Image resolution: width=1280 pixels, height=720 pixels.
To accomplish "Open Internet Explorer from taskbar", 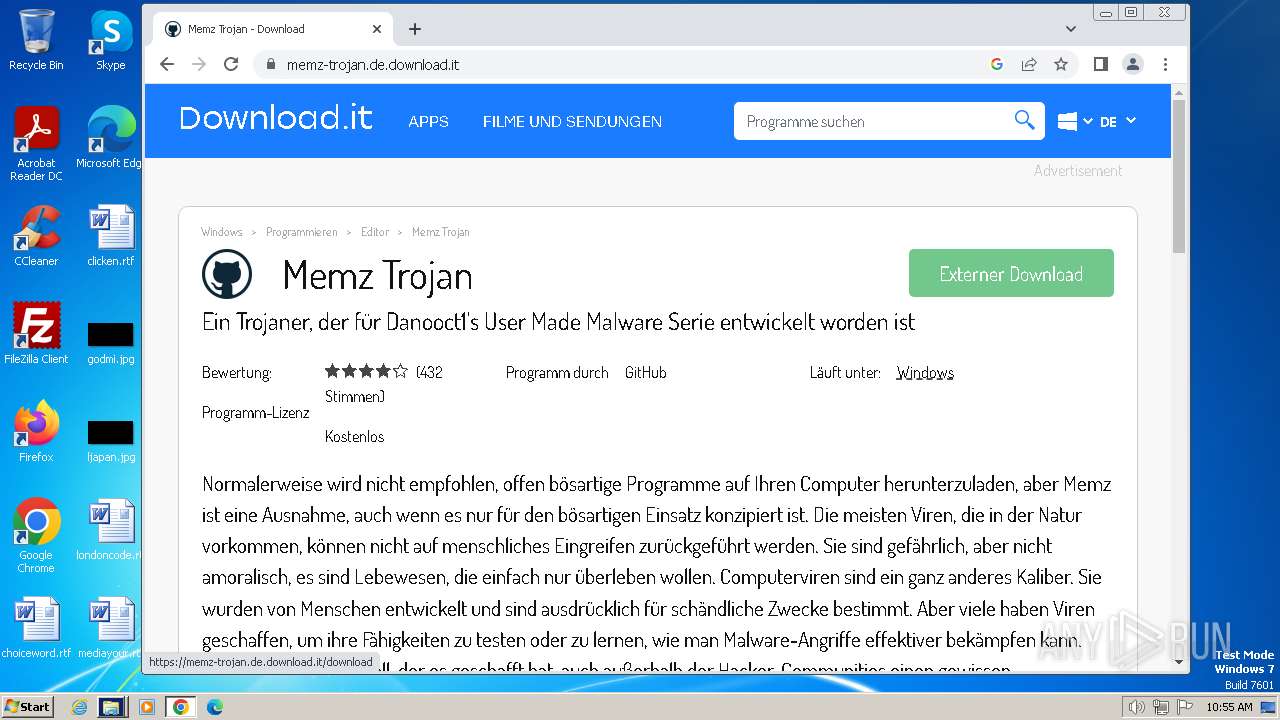I will click(x=79, y=707).
